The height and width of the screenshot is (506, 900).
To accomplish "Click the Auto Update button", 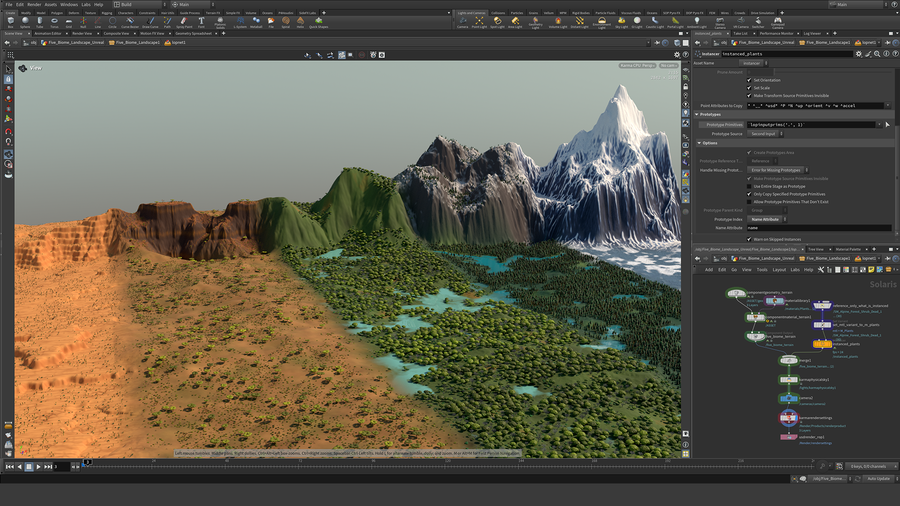I will tap(878, 478).
